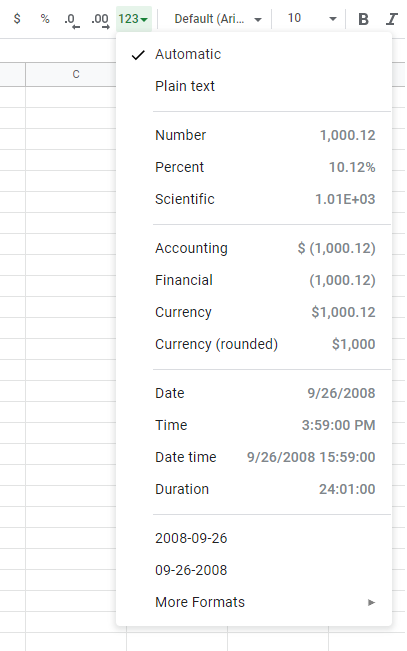Select column C header
This screenshot has height=651, width=407.
71,74
